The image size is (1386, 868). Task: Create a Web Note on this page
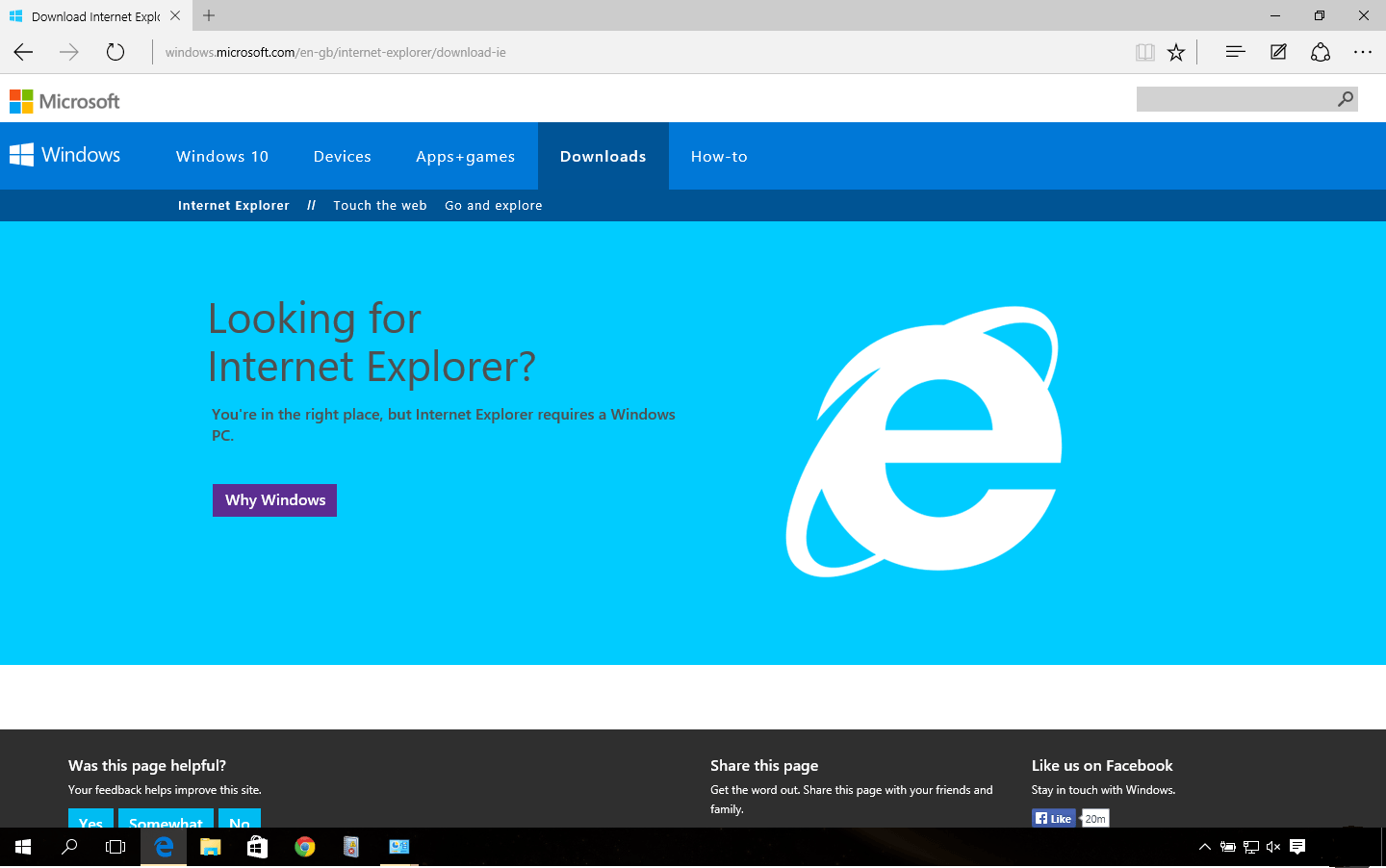pyautogui.click(x=1277, y=52)
